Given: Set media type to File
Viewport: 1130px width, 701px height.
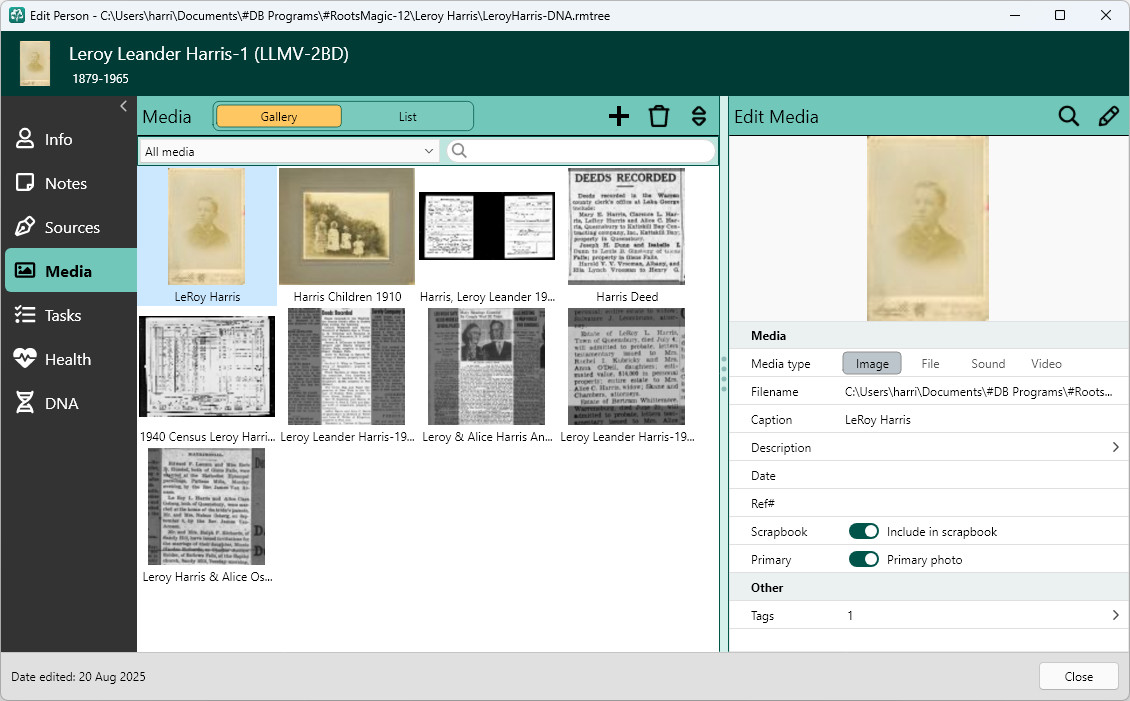Looking at the screenshot, I should 930,364.
